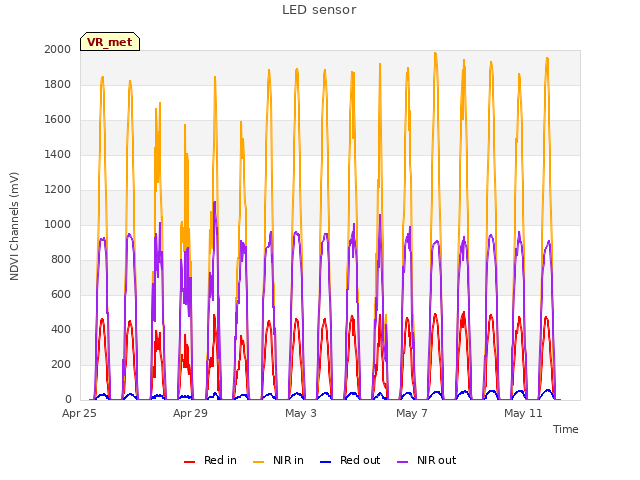Click the Time axis label
This screenshot has height=480, width=640.
566,429
